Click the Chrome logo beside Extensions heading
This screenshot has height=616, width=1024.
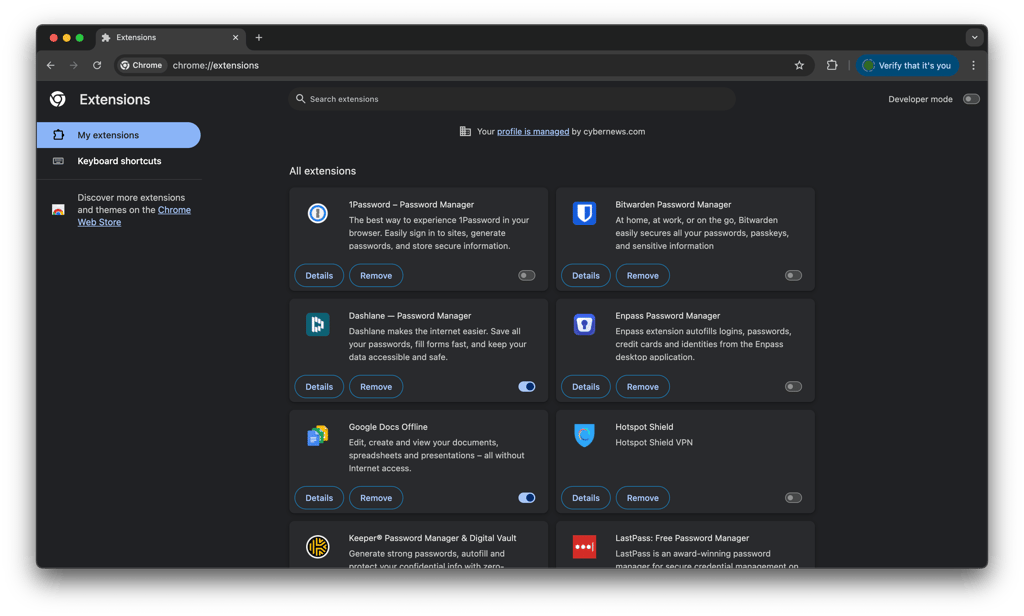(57, 99)
